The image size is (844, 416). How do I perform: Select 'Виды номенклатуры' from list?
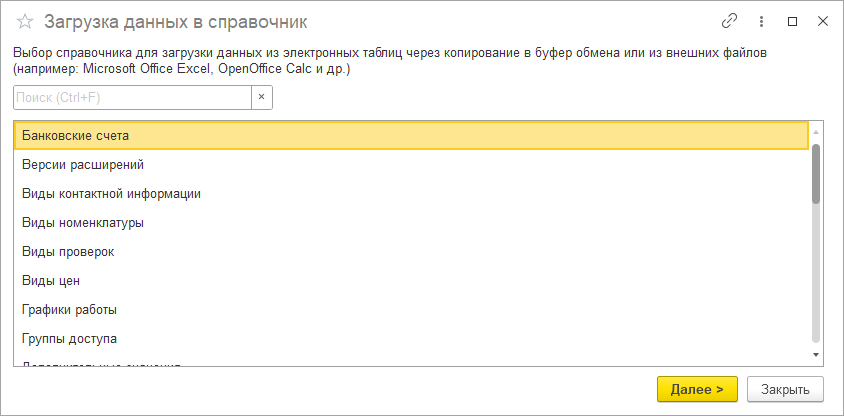83,222
